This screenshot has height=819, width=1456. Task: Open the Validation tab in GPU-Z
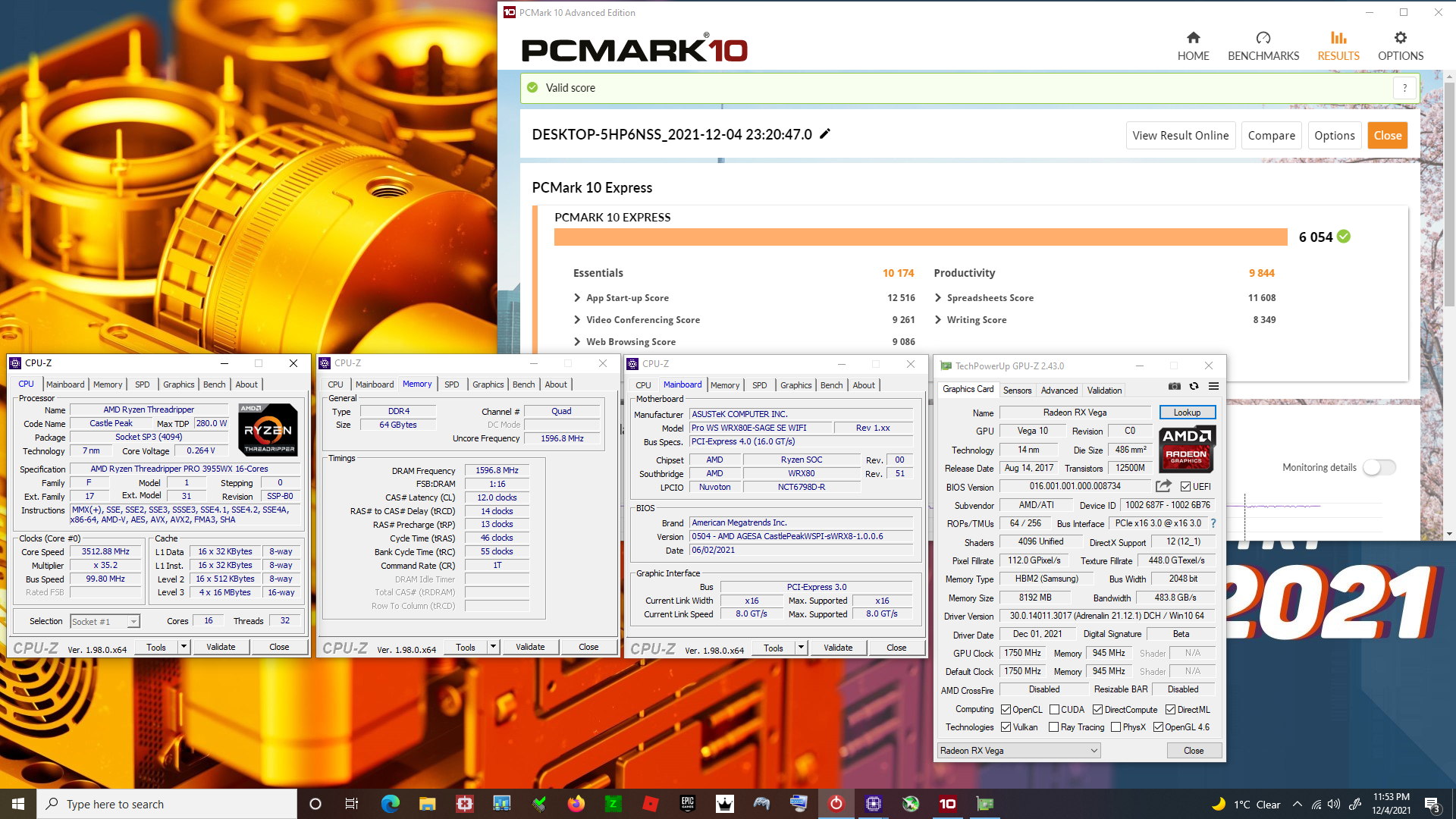point(1104,391)
